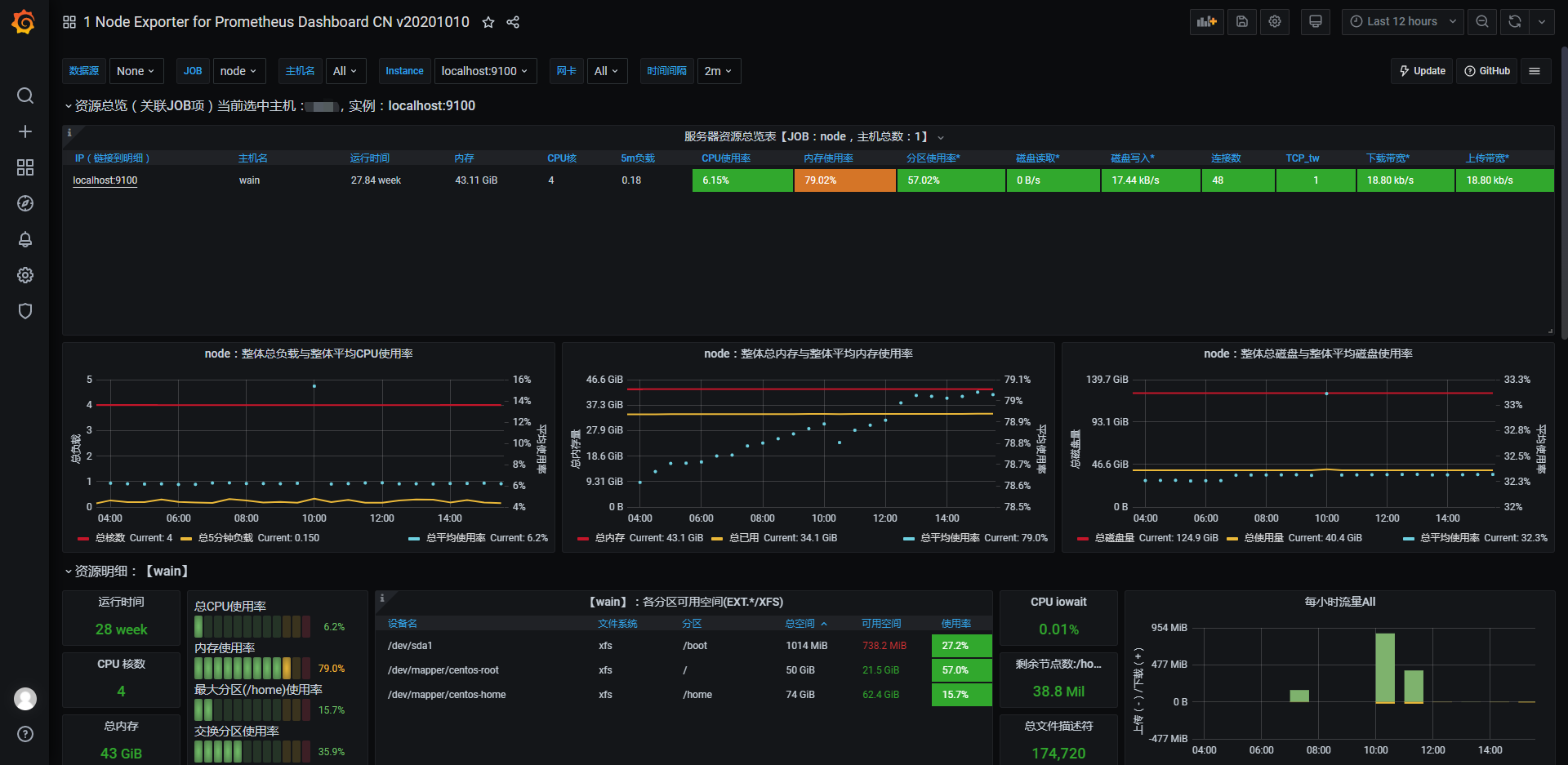The image size is (1568, 765).
Task: Open Explore via the compass sidebar icon
Action: click(x=24, y=203)
